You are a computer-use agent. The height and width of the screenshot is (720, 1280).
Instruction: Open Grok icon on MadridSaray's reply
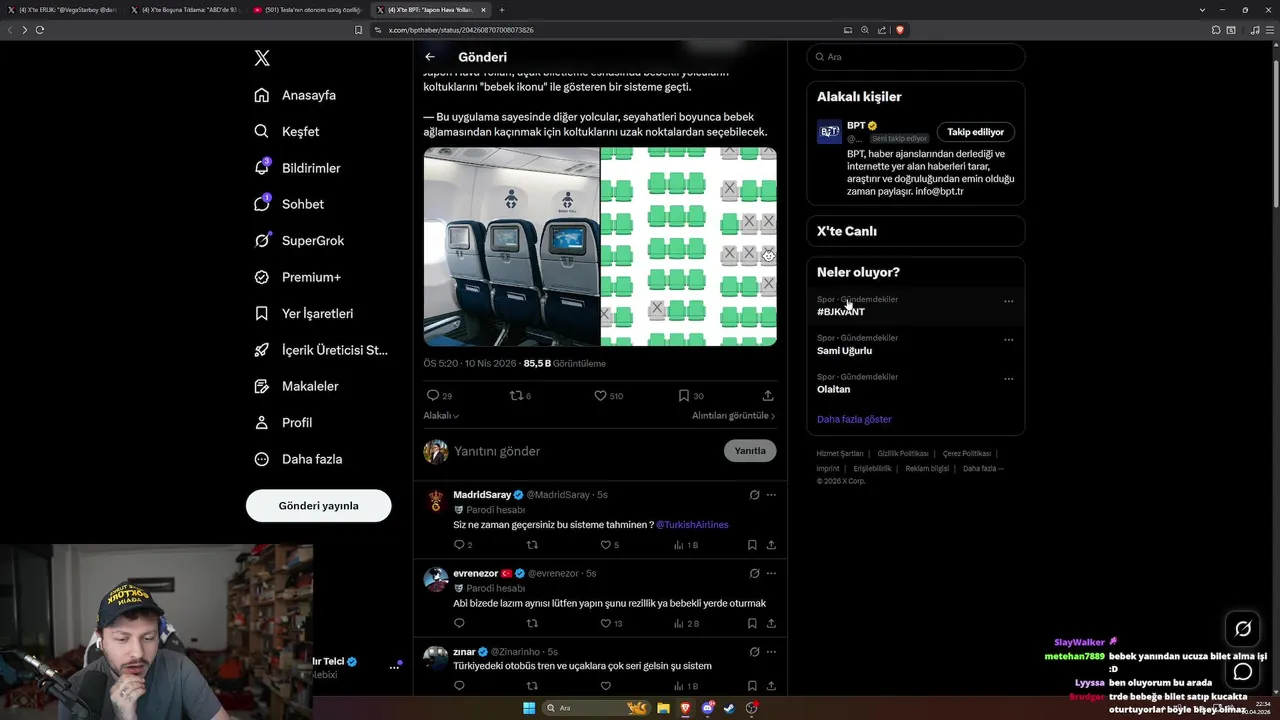[x=755, y=495]
